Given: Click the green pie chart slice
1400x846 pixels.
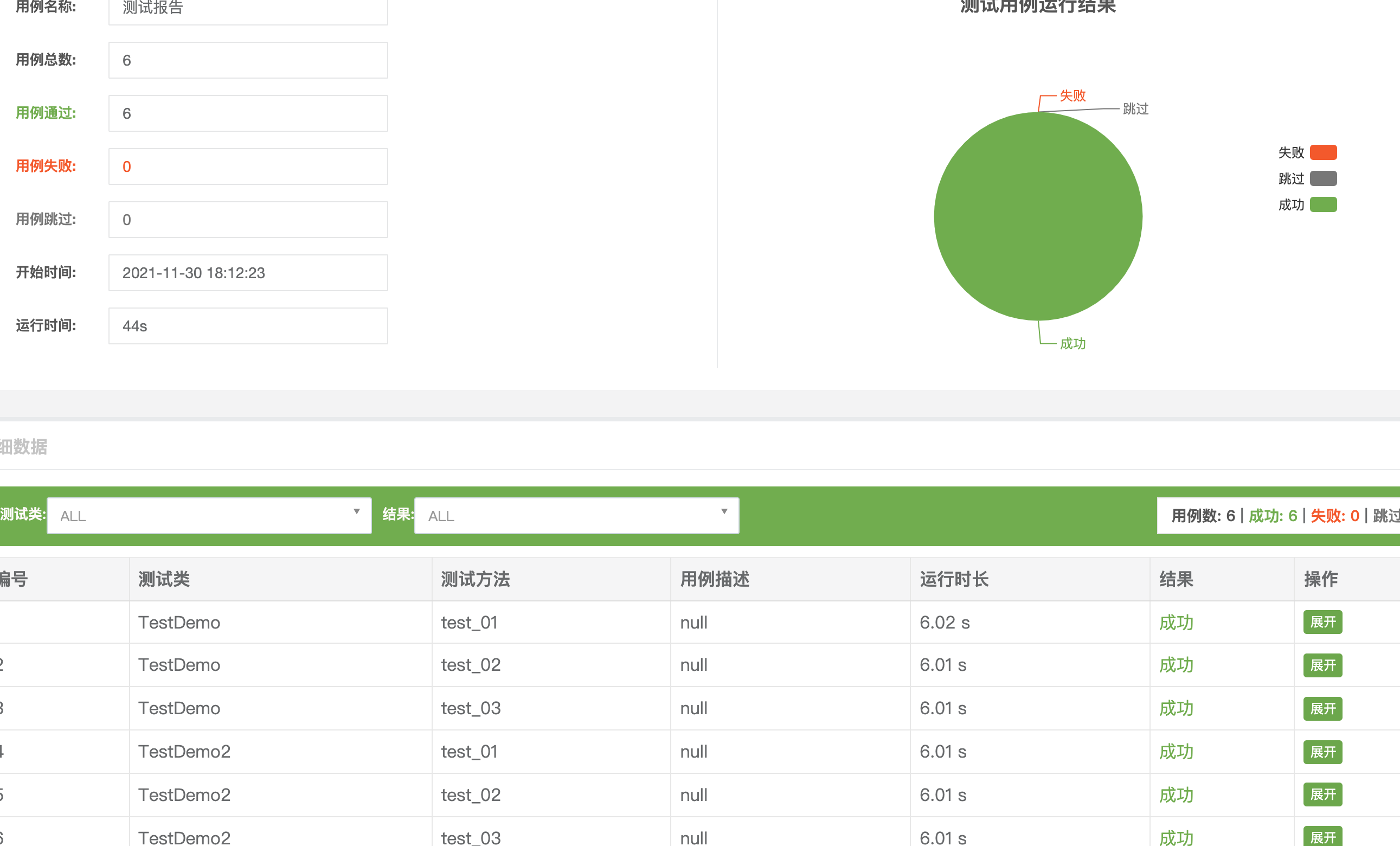Looking at the screenshot, I should (1037, 216).
